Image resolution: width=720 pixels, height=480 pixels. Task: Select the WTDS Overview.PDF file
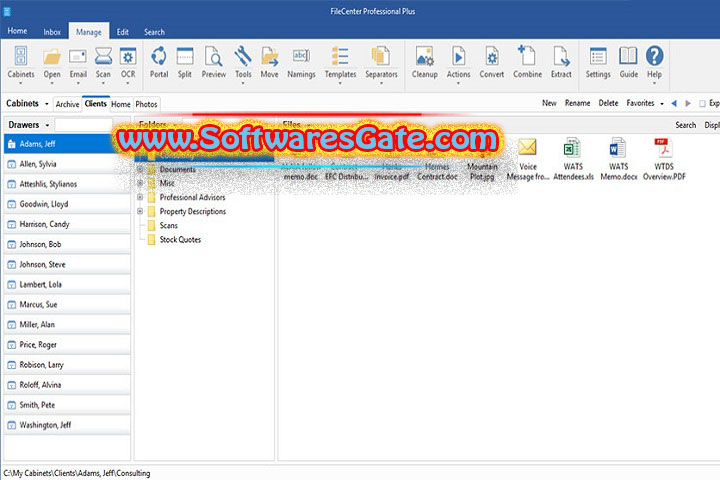coord(664,159)
